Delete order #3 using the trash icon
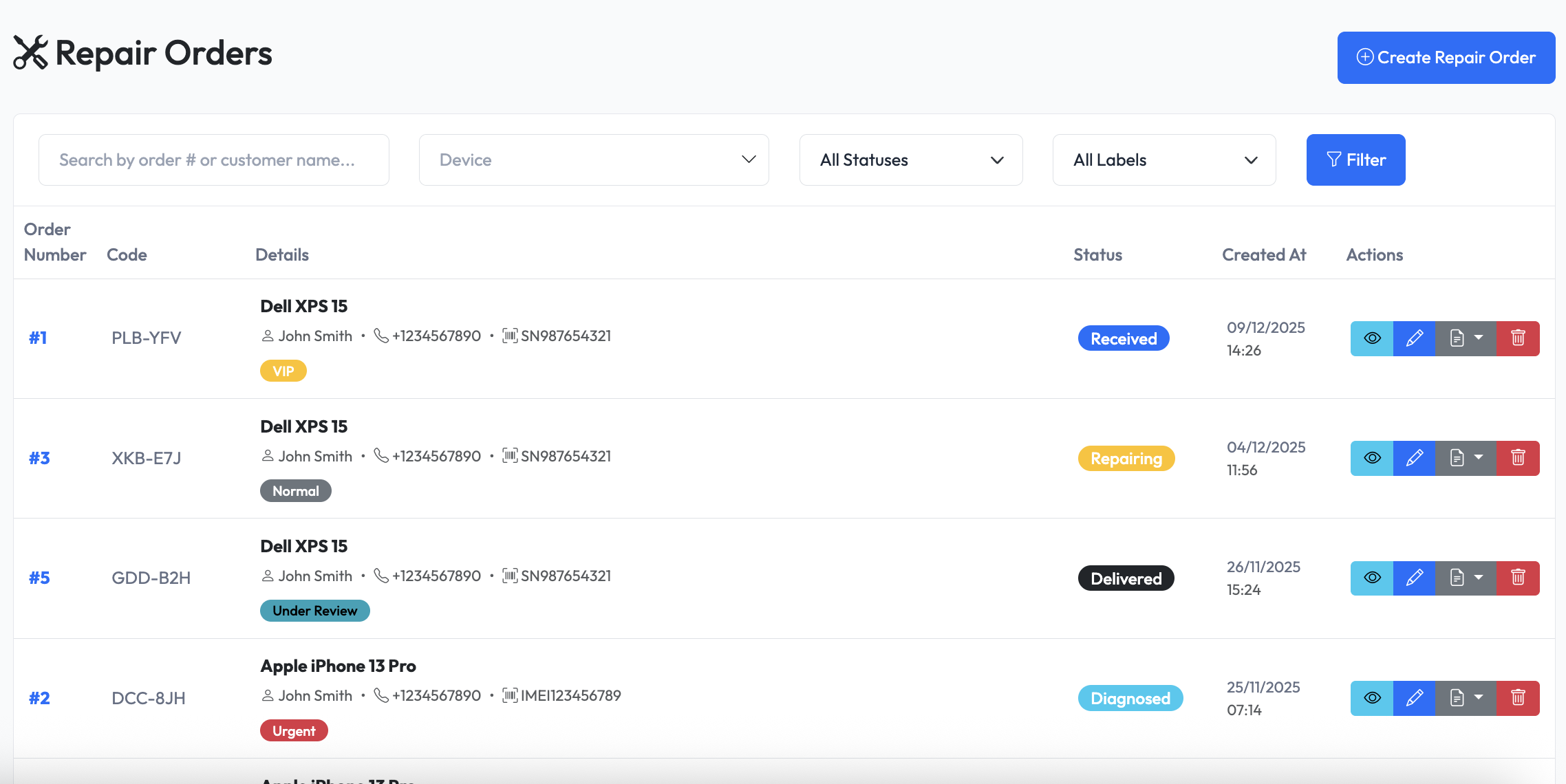Screen dimensions: 1566x784 (x=1518, y=458)
